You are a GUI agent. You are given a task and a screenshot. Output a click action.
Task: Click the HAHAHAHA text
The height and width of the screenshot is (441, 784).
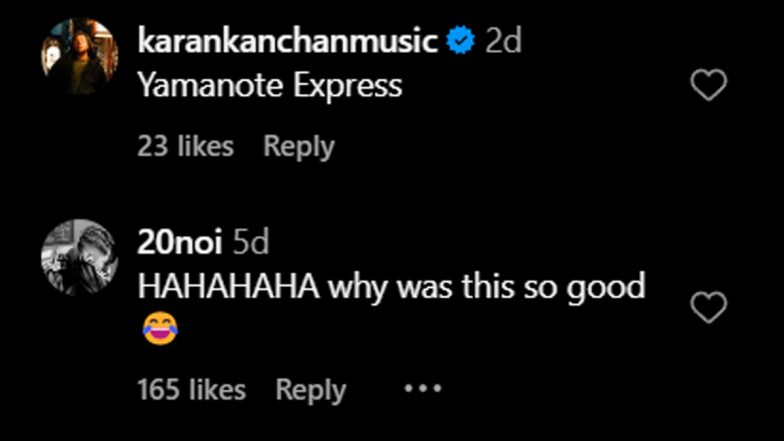click(228, 288)
